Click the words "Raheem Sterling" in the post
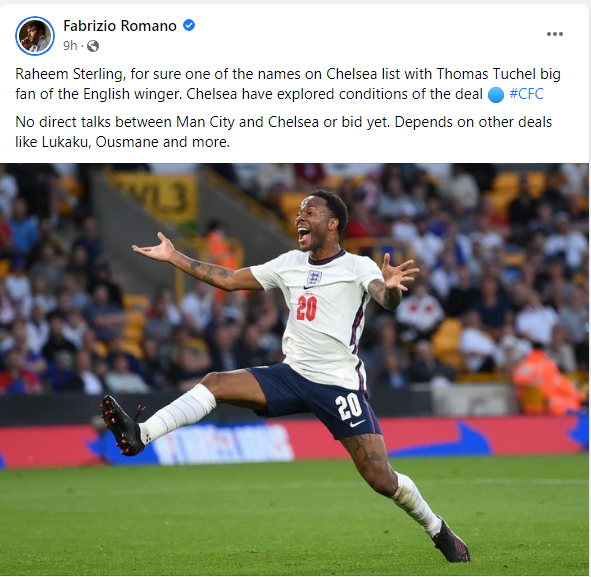Screen dimensions: 591x577 tap(69, 74)
